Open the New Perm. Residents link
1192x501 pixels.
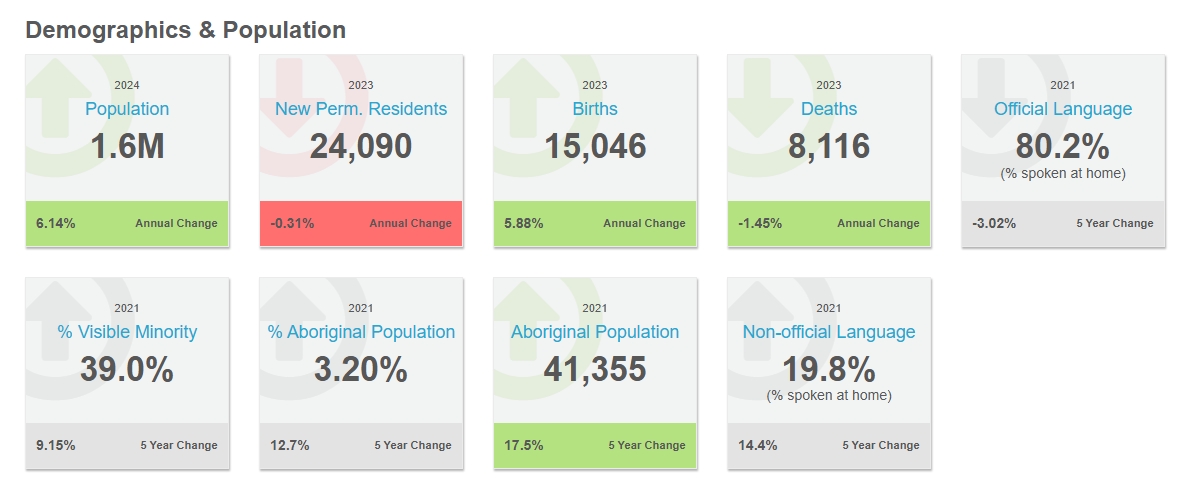pyautogui.click(x=361, y=109)
